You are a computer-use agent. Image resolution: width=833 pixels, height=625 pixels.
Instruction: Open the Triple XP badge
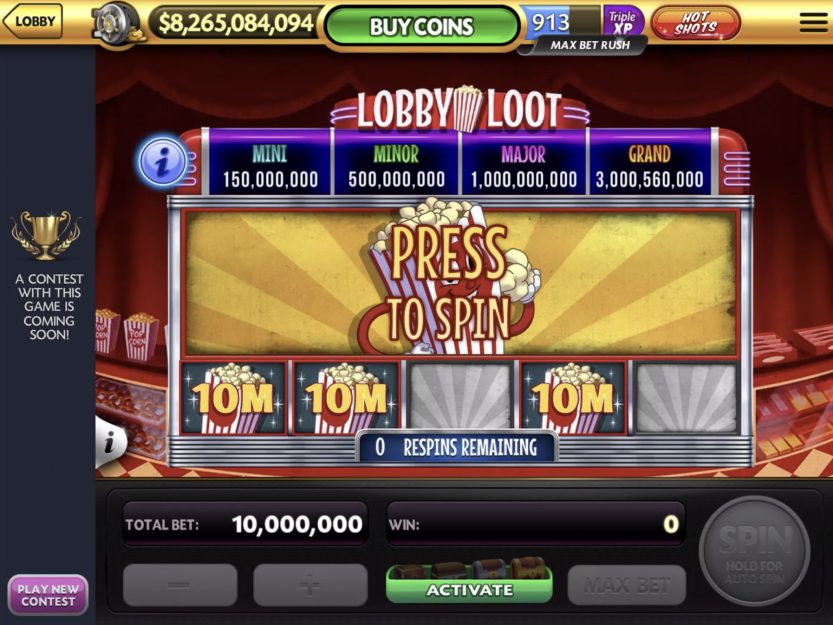[x=623, y=22]
